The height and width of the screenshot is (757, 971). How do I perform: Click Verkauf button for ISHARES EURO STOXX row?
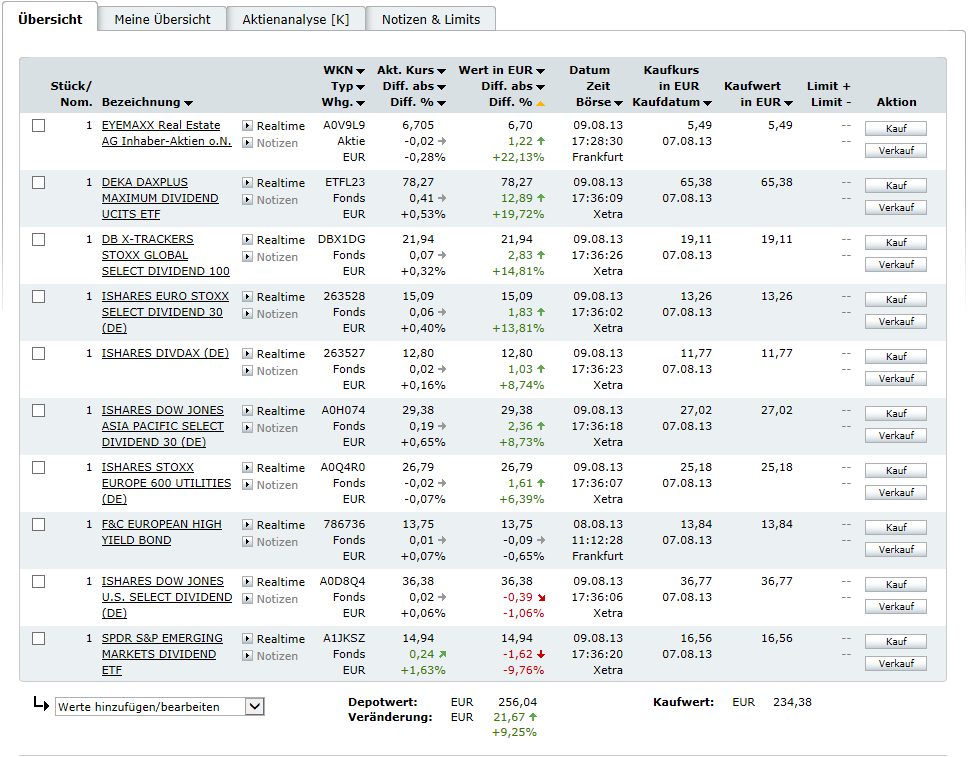click(896, 322)
